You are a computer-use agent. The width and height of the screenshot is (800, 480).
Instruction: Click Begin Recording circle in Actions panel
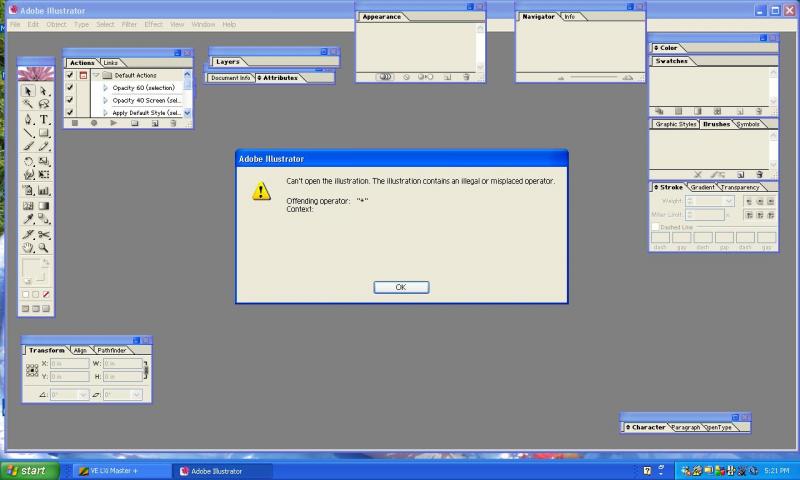coord(94,123)
